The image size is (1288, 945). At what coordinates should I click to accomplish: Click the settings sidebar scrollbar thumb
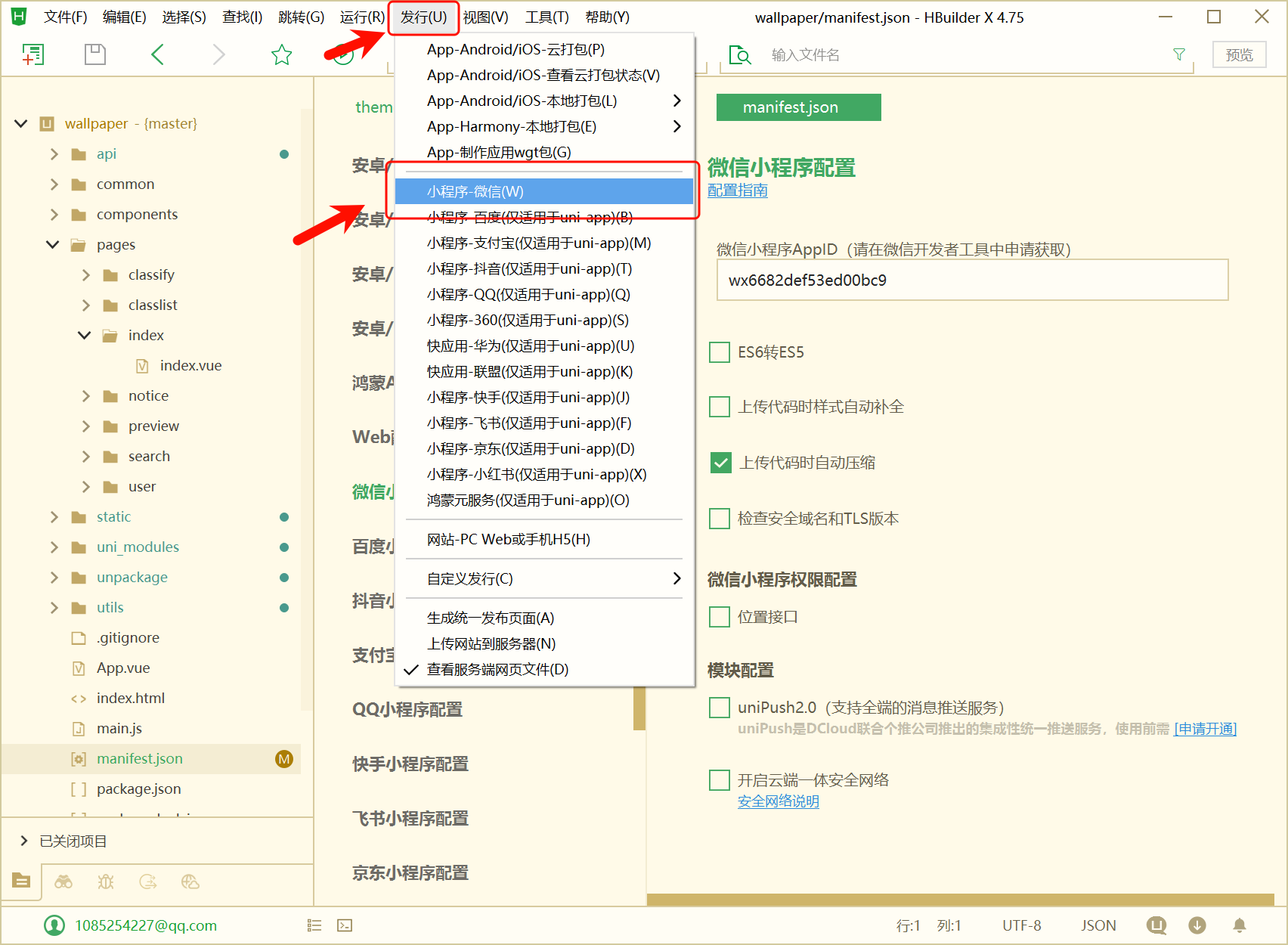coord(639,708)
